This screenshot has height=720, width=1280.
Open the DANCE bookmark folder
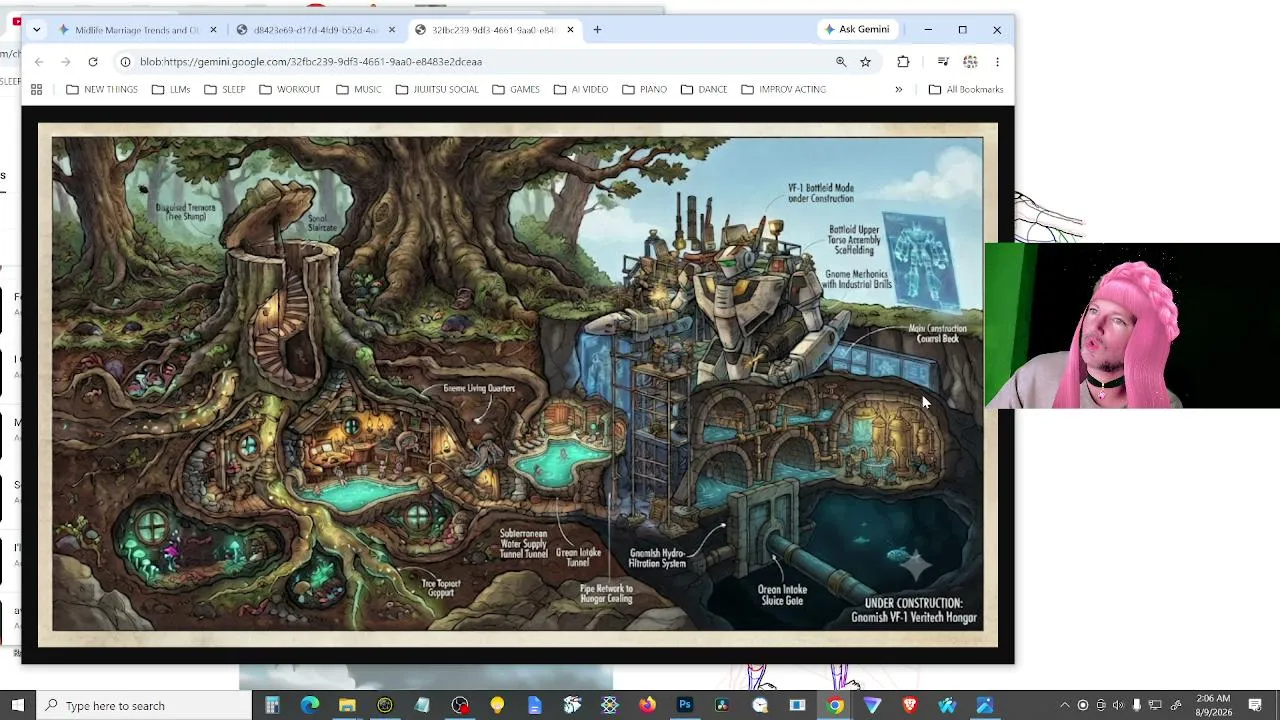coord(704,90)
